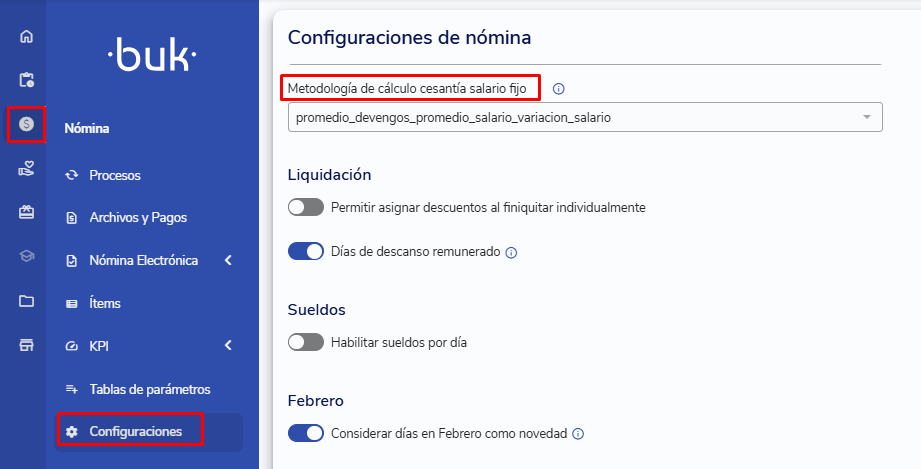Click the buk logo
The width and height of the screenshot is (921, 469).
click(x=152, y=58)
